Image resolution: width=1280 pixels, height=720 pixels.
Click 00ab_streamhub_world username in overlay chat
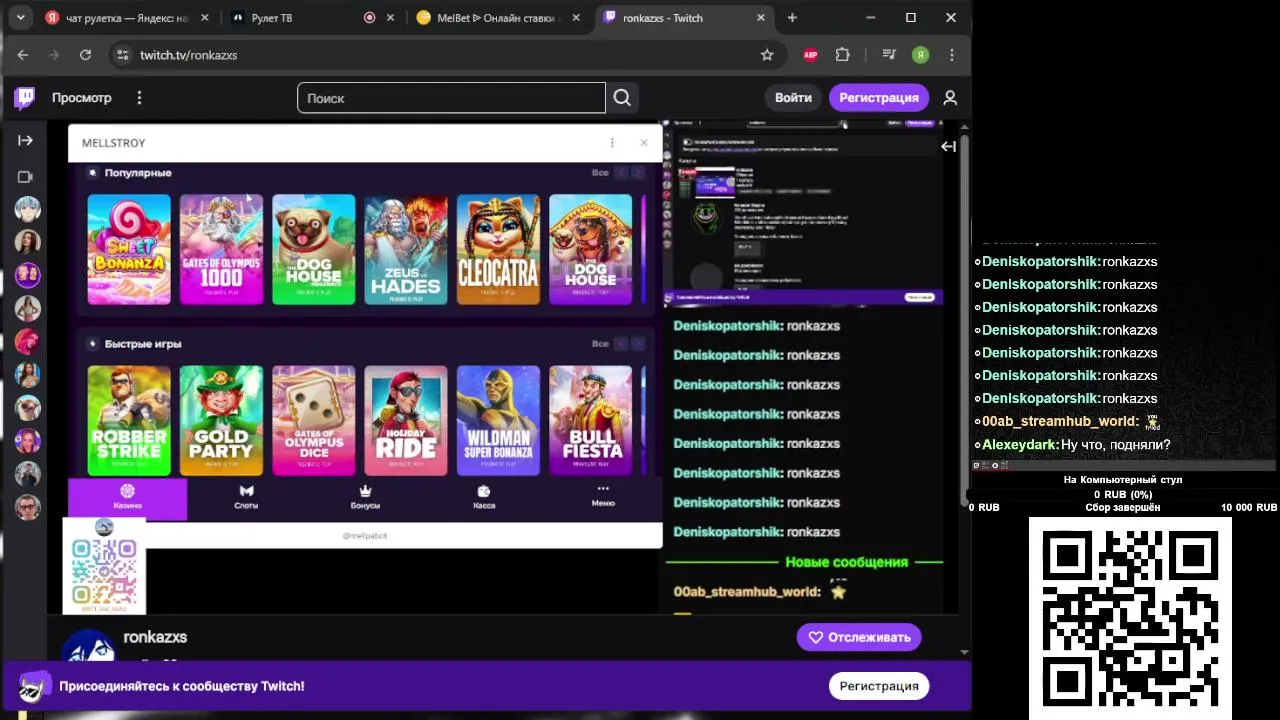point(1060,421)
